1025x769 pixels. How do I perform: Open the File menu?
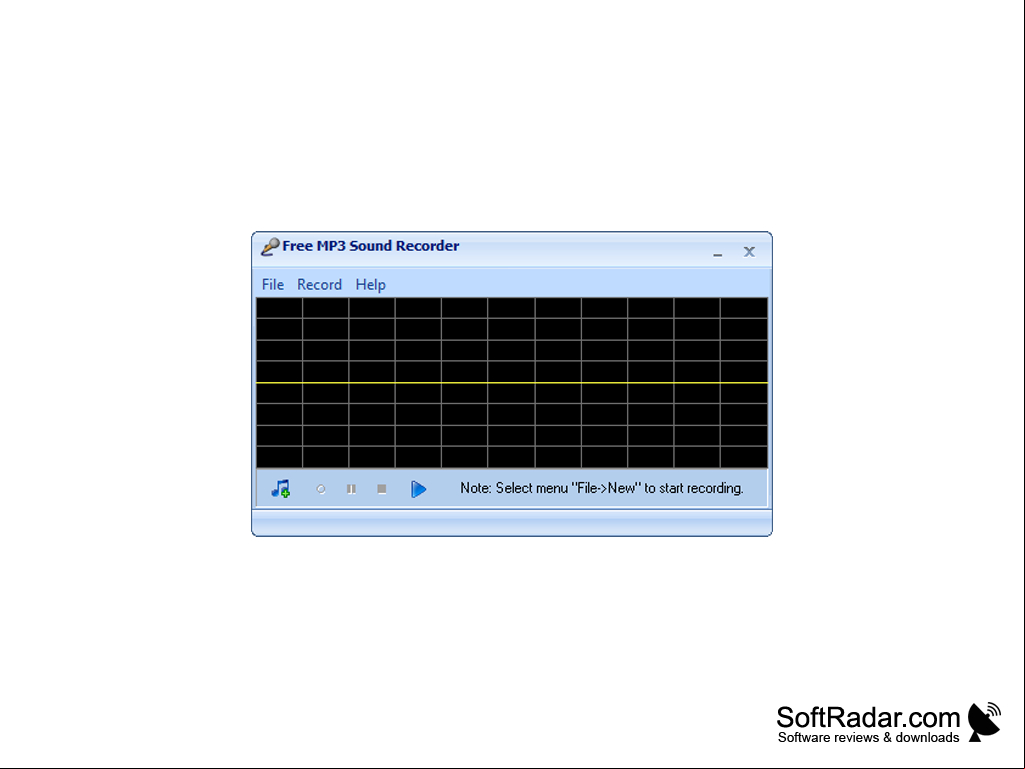pos(273,284)
